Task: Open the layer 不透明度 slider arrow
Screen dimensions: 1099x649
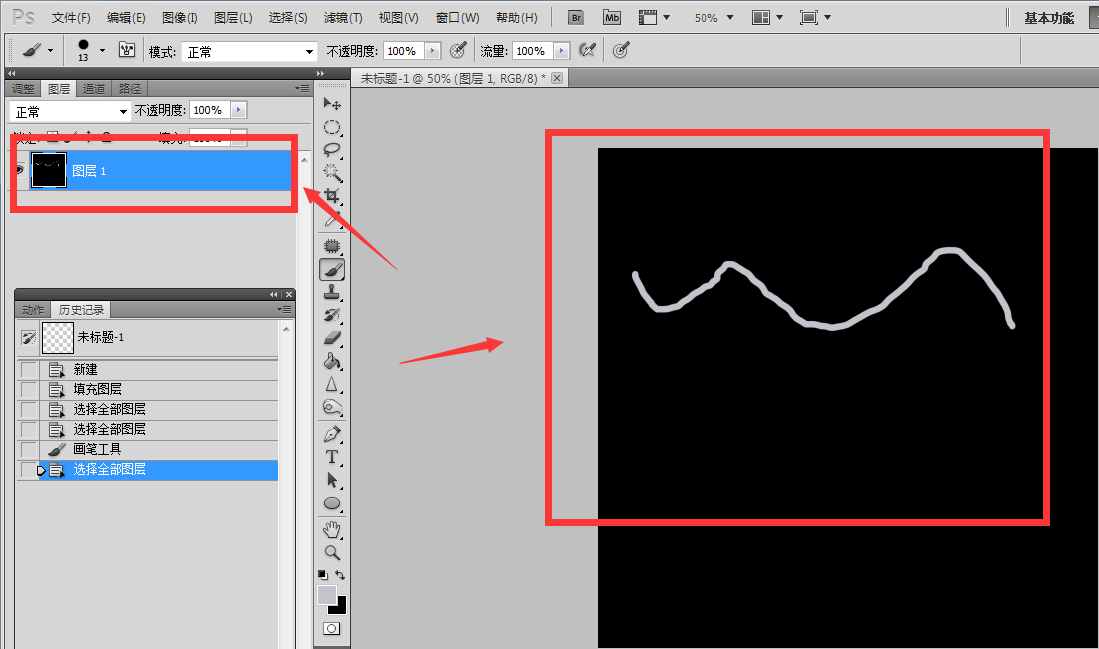Action: [239, 110]
